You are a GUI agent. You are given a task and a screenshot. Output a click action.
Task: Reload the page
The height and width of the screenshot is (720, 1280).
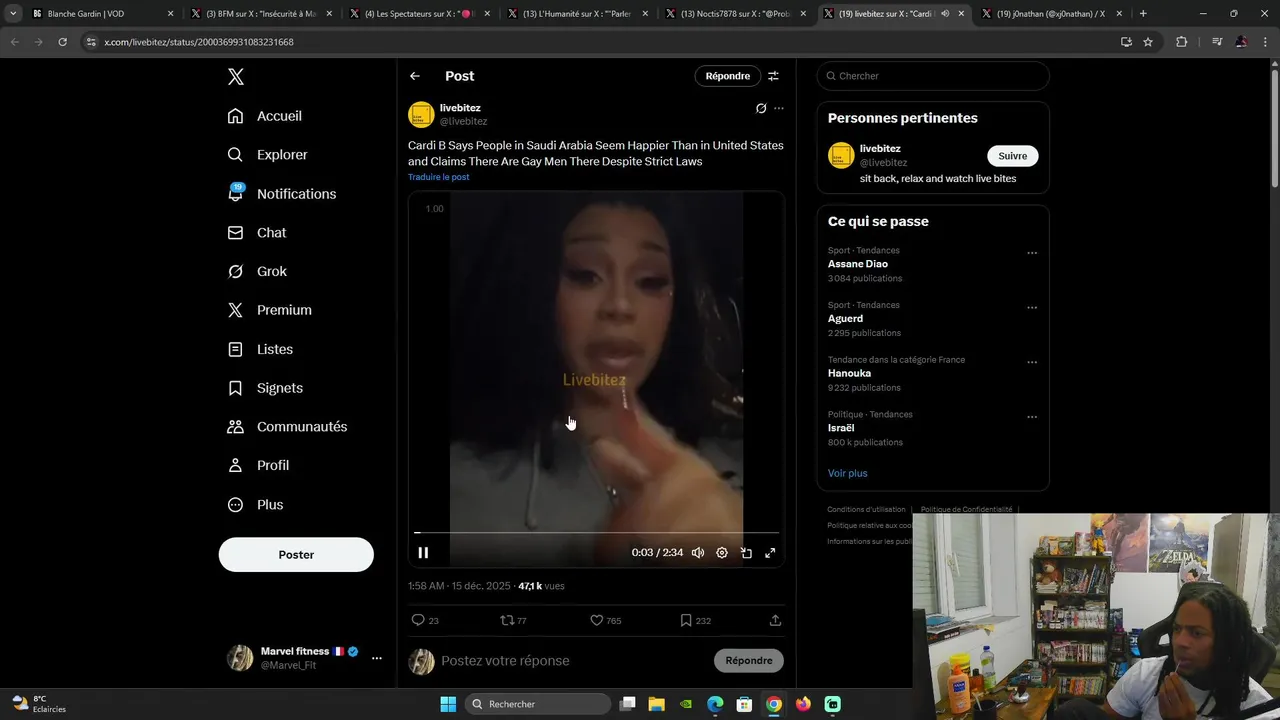(x=62, y=42)
